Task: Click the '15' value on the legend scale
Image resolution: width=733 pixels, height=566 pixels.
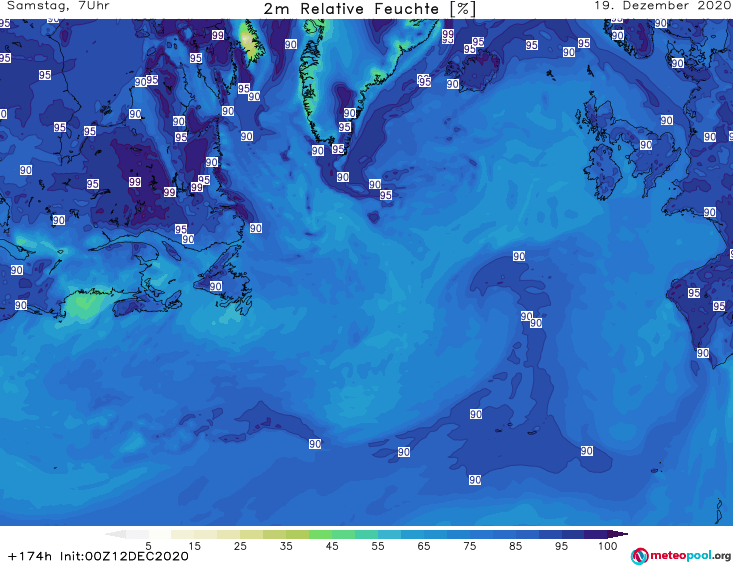Action: pyautogui.click(x=194, y=546)
